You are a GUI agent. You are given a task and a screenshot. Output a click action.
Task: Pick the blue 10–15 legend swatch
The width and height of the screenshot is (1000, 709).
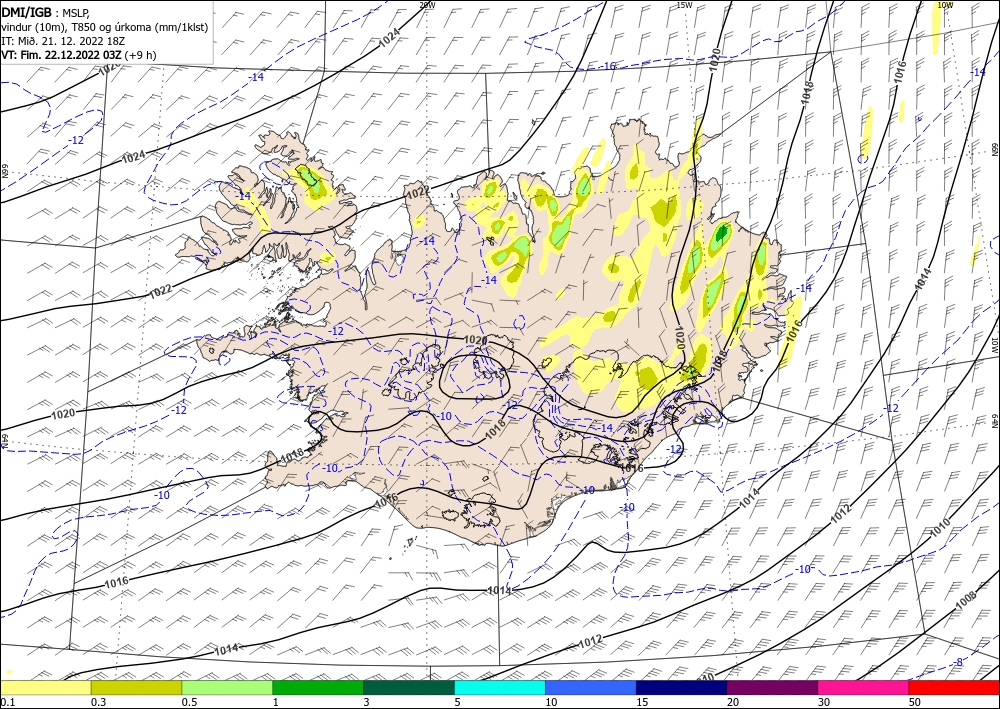tap(591, 688)
